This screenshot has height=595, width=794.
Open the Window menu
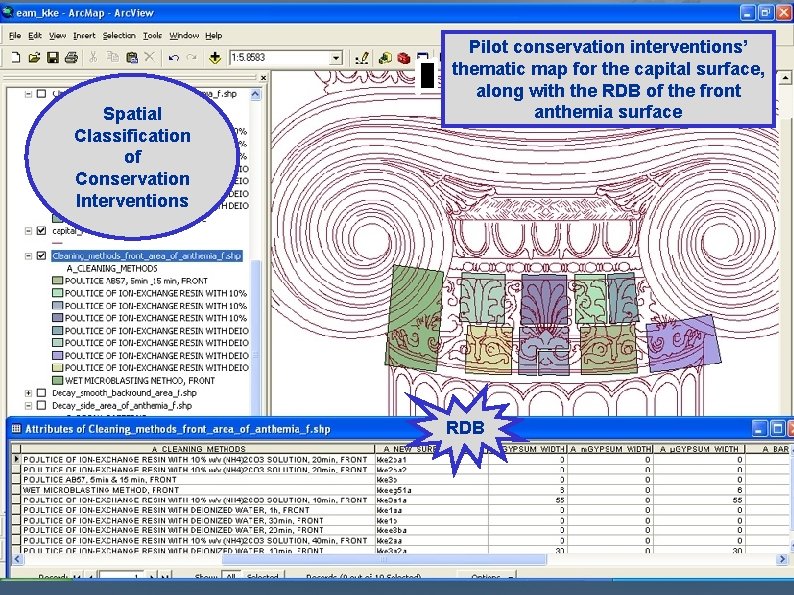click(x=184, y=35)
